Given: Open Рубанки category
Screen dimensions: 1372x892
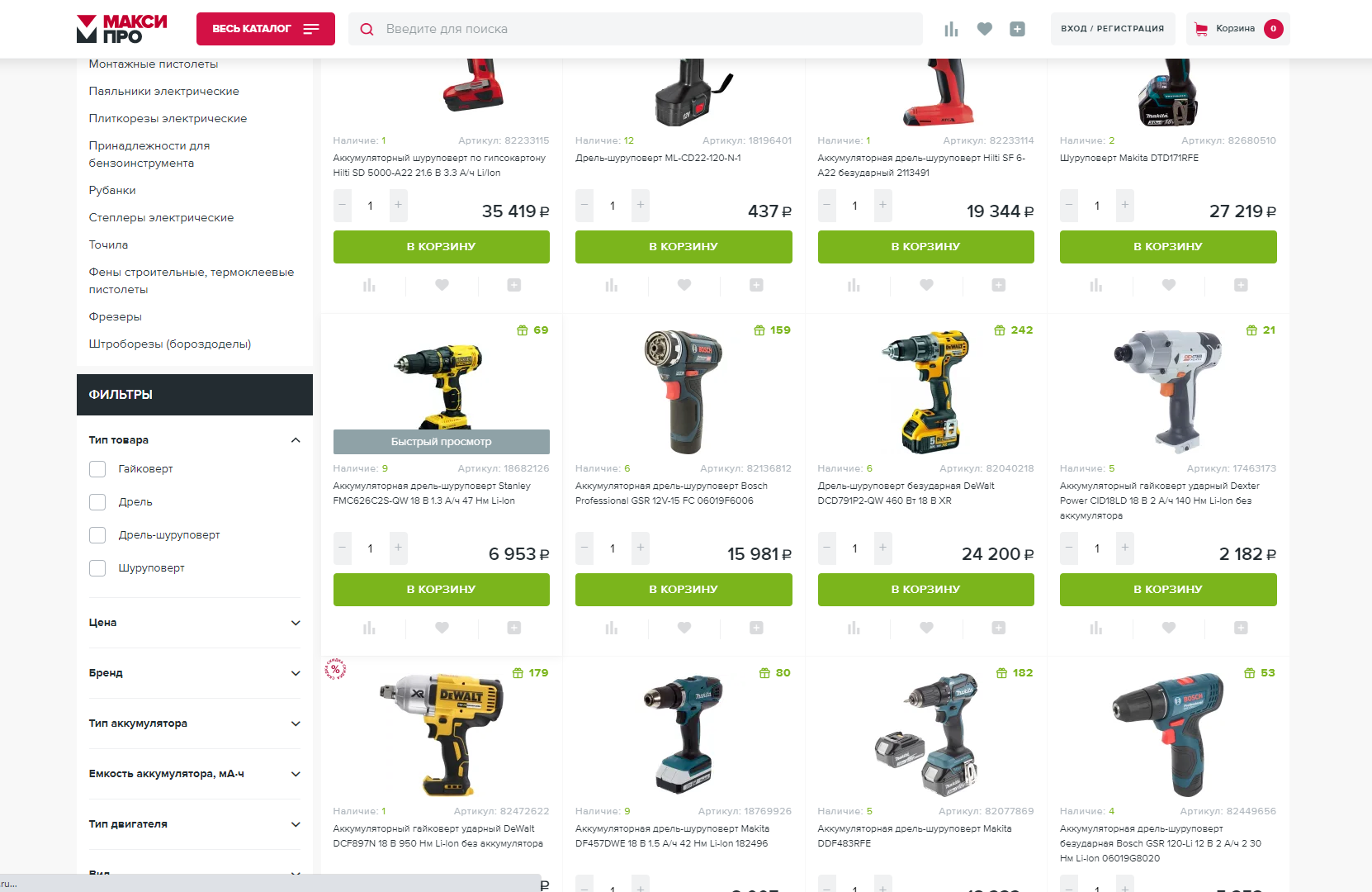Looking at the screenshot, I should point(112,191).
